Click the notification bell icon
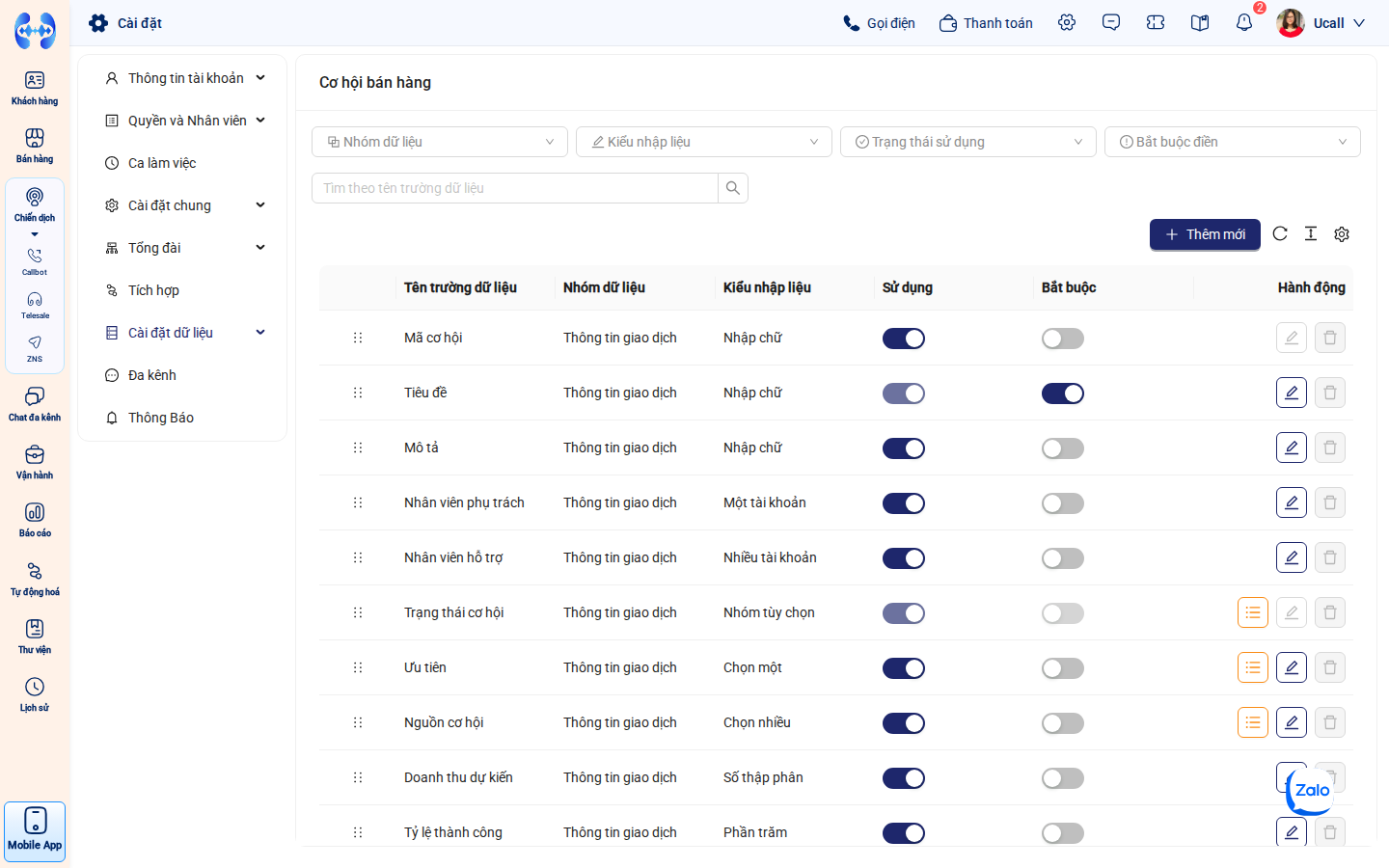 [1244, 22]
